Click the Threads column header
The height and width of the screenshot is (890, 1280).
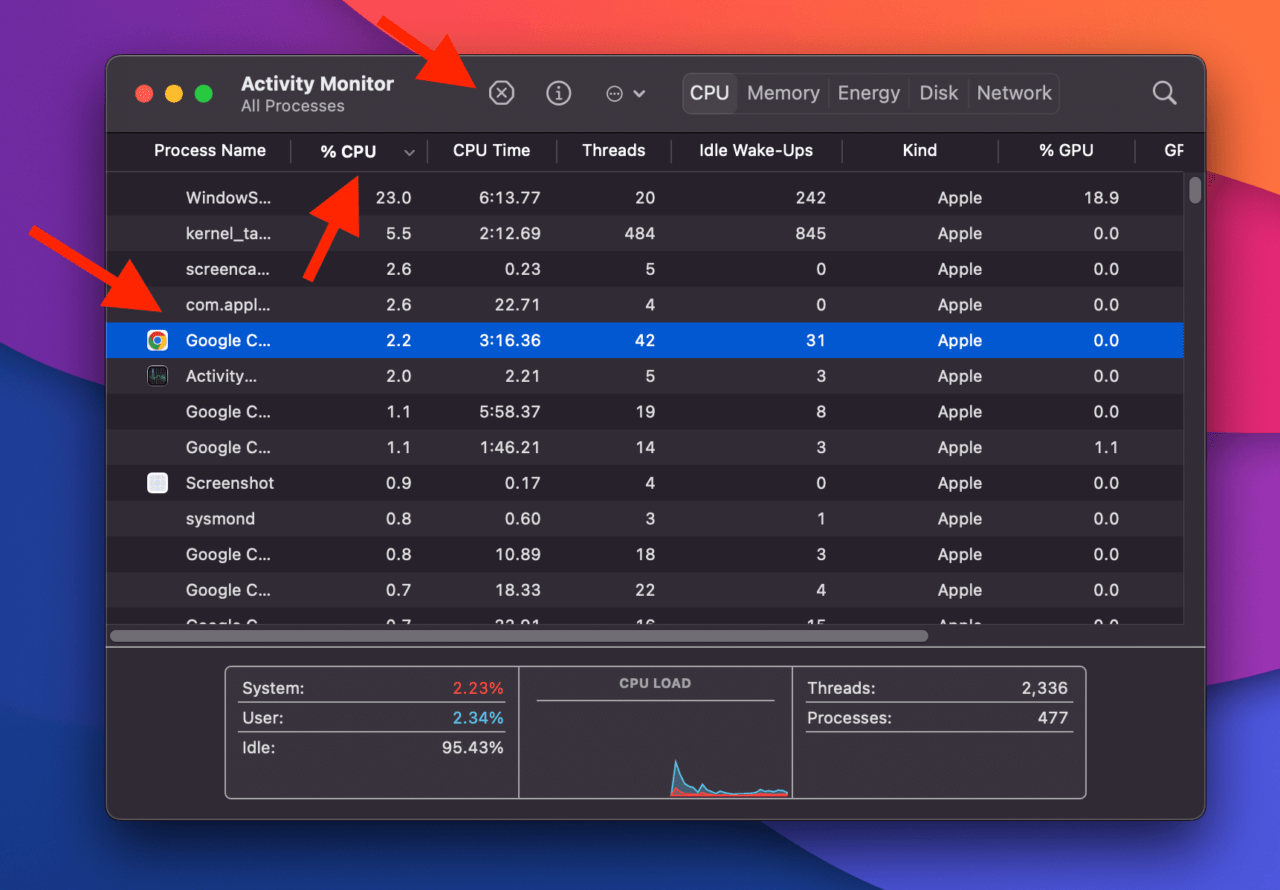(613, 151)
